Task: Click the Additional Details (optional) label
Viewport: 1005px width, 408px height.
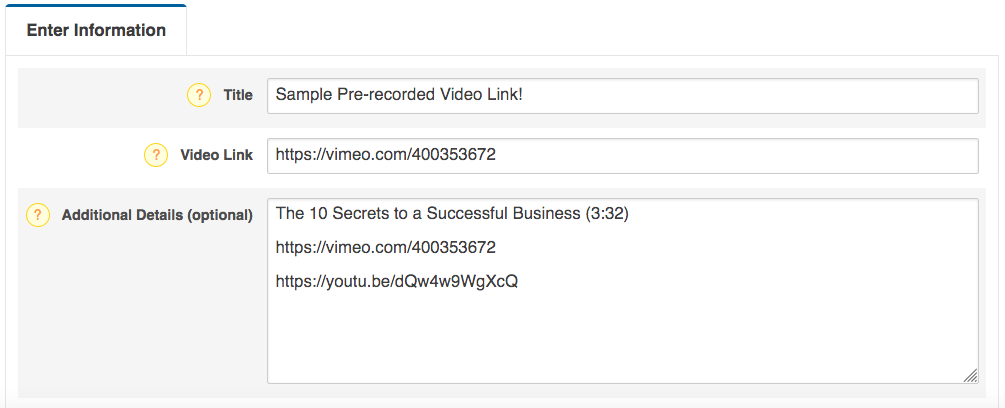Action: coord(157,215)
